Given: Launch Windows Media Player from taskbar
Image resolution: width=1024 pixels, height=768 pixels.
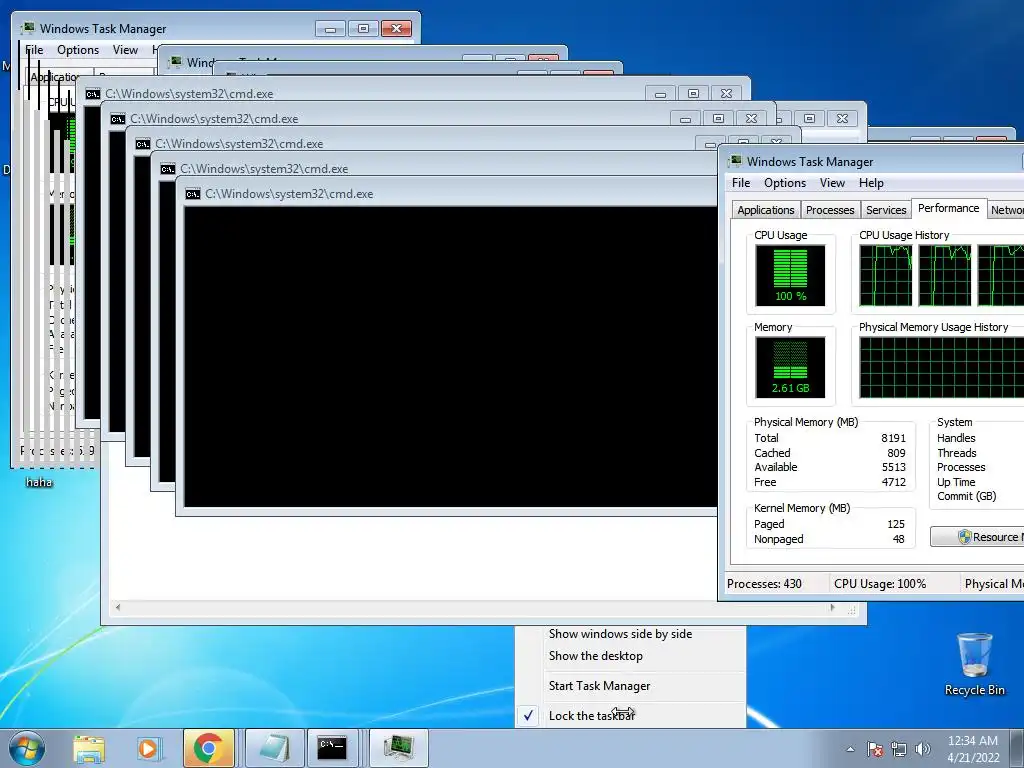Looking at the screenshot, I should point(148,748).
